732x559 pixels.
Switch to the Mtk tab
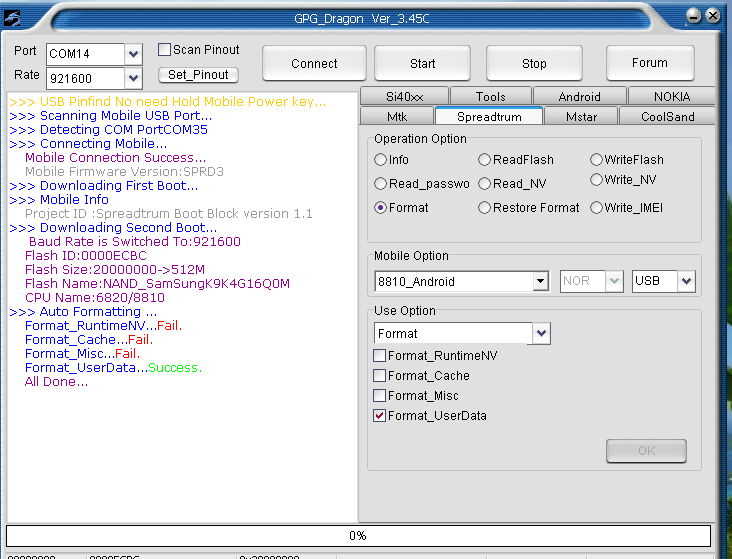pyautogui.click(x=397, y=117)
